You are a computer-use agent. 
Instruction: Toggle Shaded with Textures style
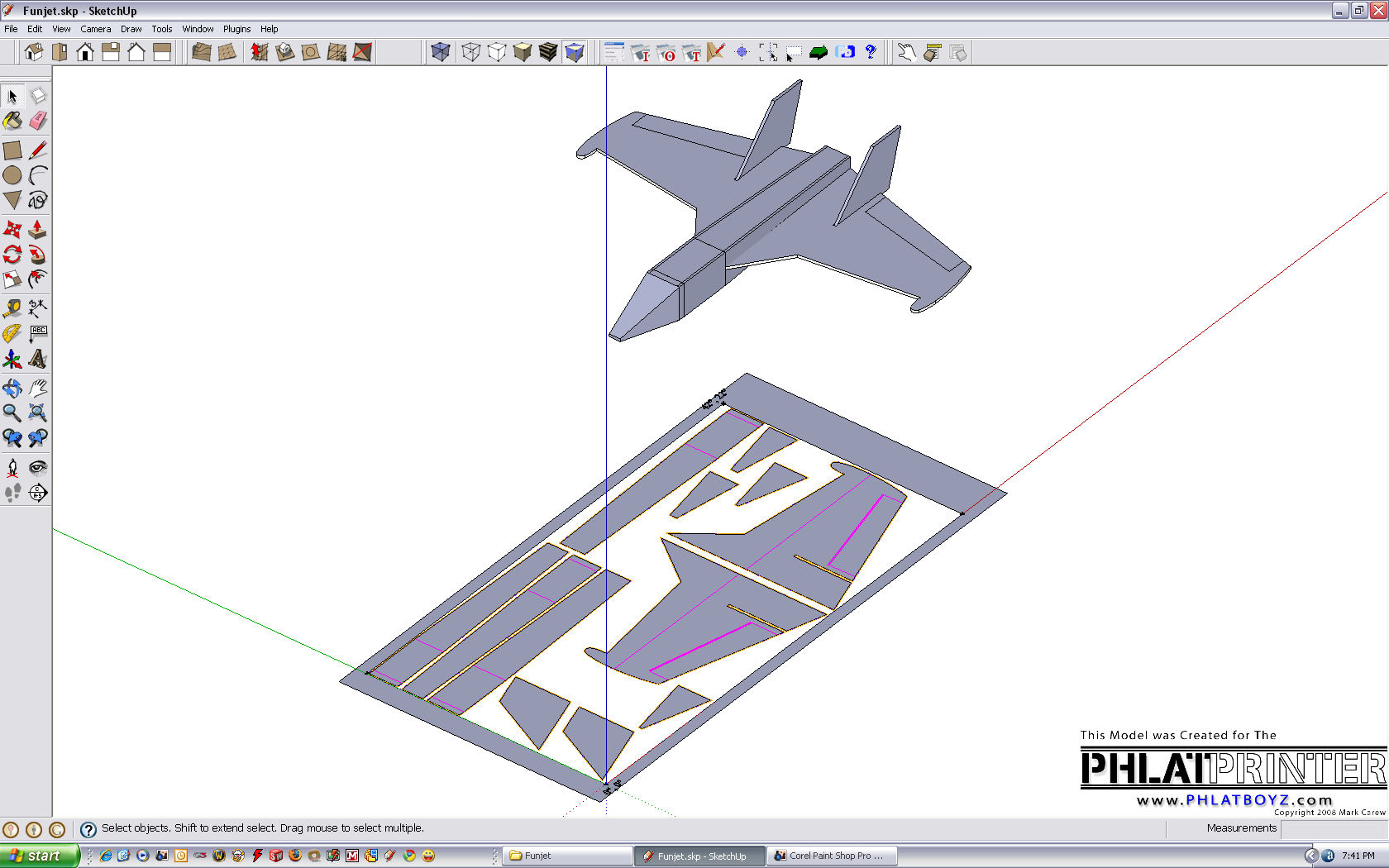(x=548, y=52)
